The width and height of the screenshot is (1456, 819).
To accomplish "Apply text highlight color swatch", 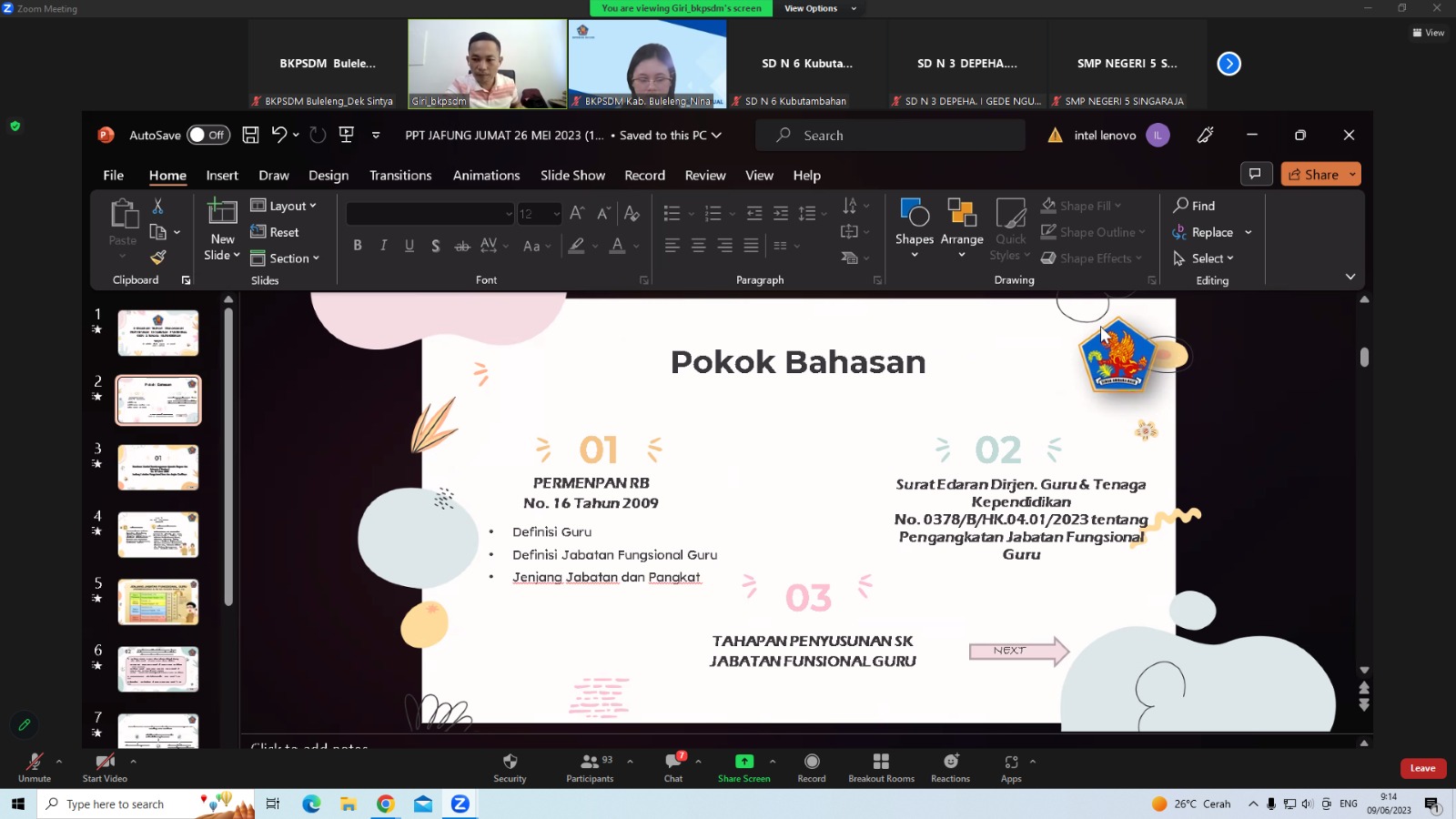I will pos(577,245).
